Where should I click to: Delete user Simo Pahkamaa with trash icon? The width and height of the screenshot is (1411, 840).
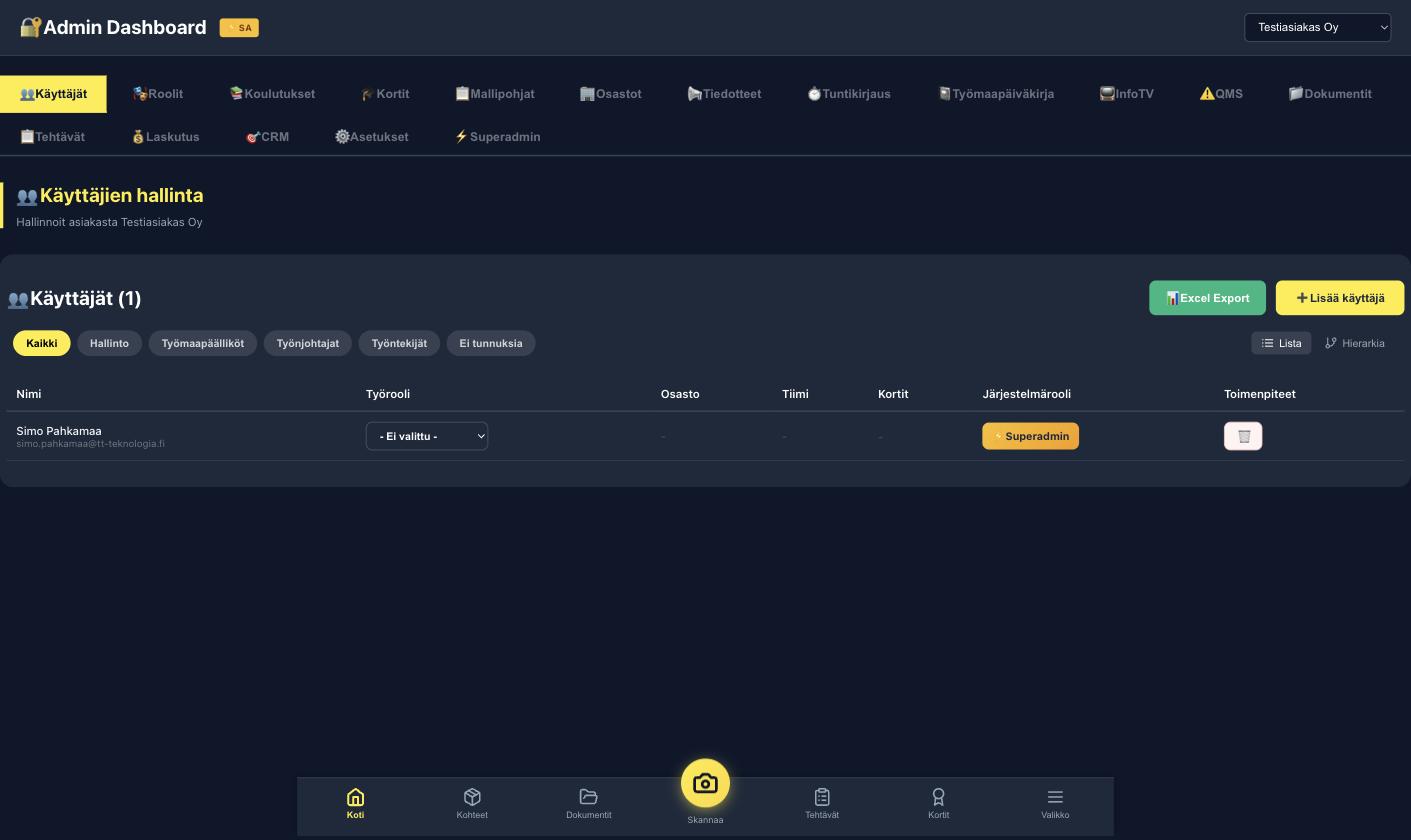coord(1243,436)
